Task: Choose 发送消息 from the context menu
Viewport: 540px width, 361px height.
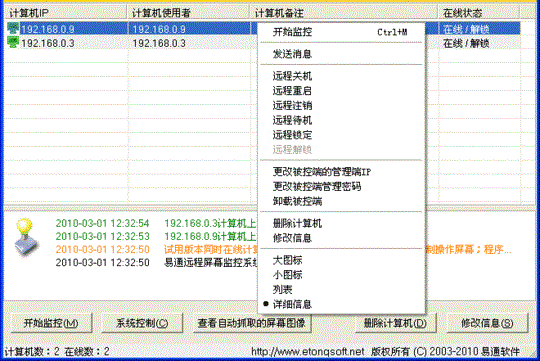Action: click(x=340, y=54)
